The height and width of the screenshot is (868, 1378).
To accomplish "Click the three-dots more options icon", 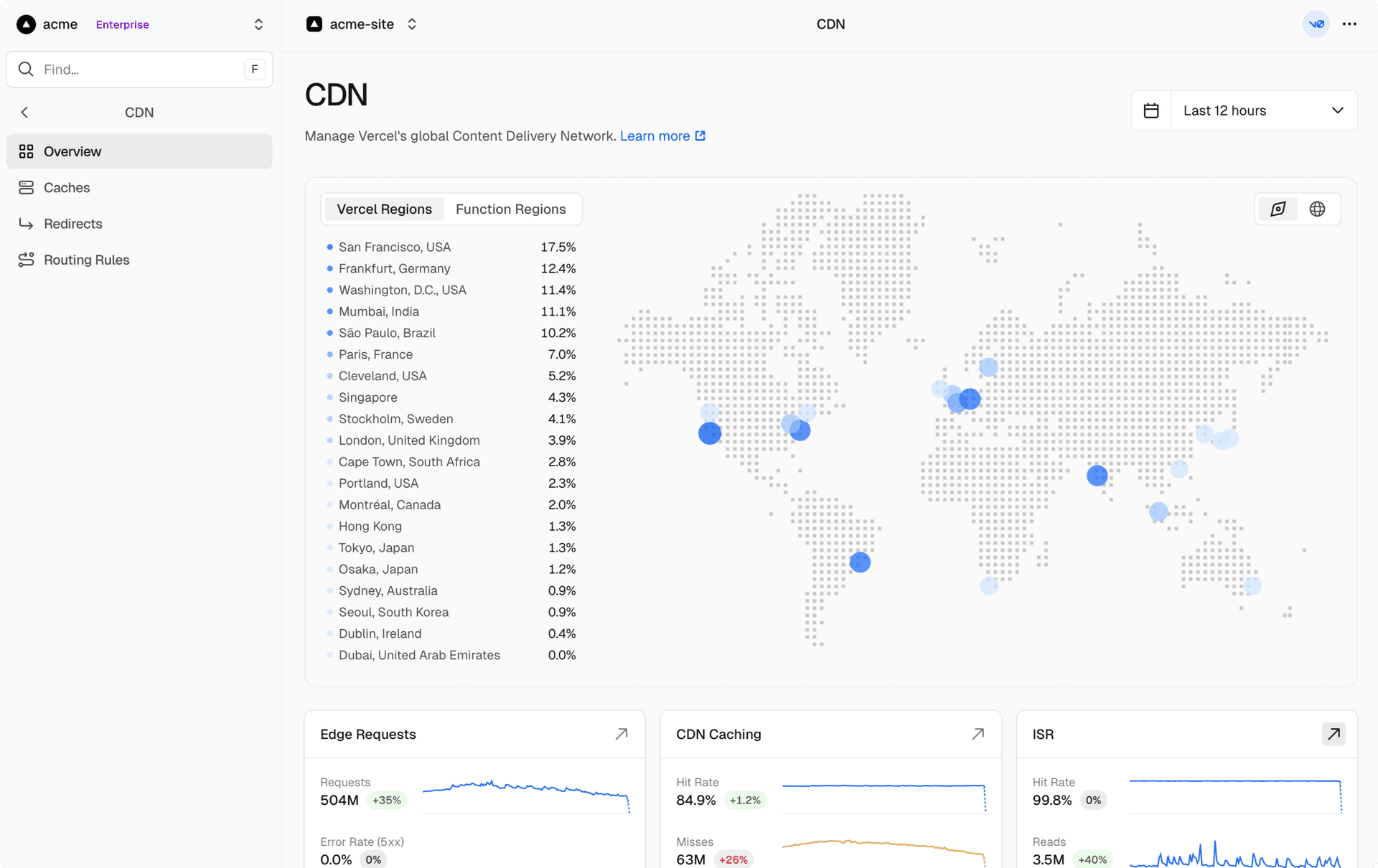I will pos(1349,24).
